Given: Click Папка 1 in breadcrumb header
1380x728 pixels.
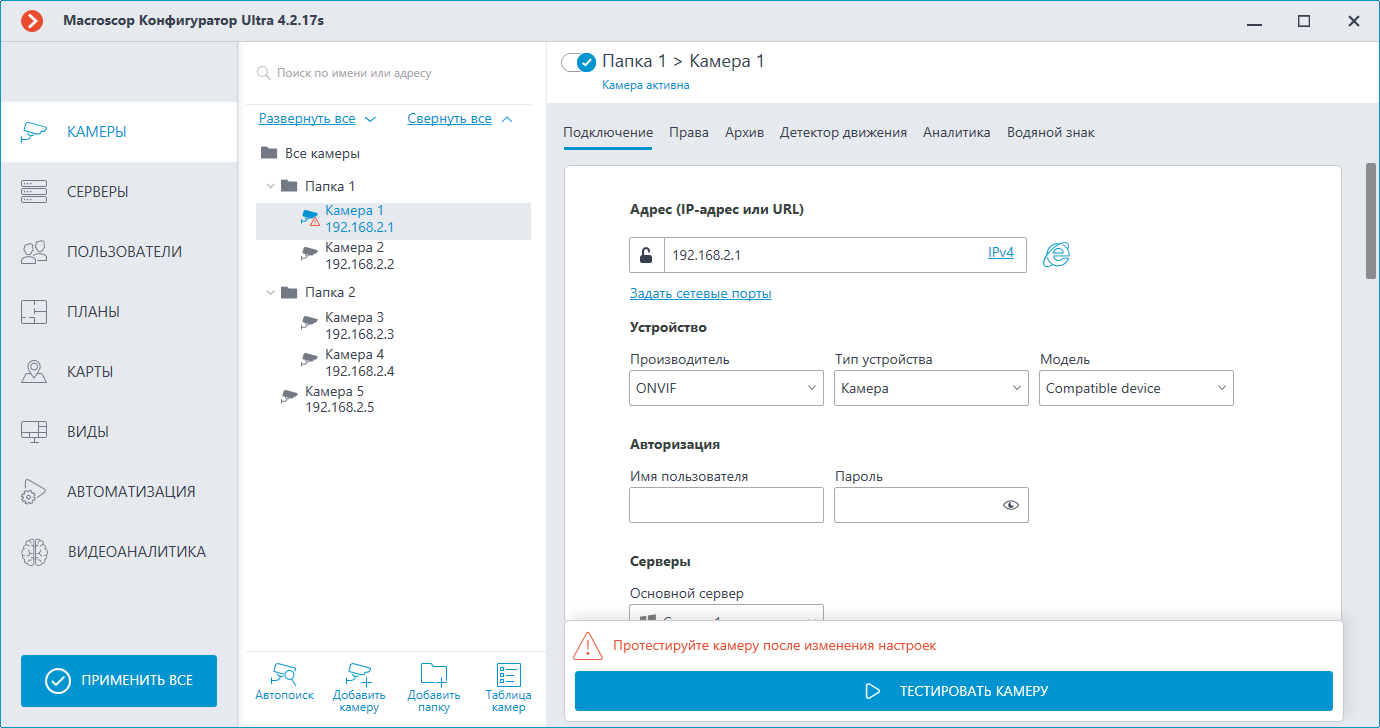Looking at the screenshot, I should tap(634, 61).
